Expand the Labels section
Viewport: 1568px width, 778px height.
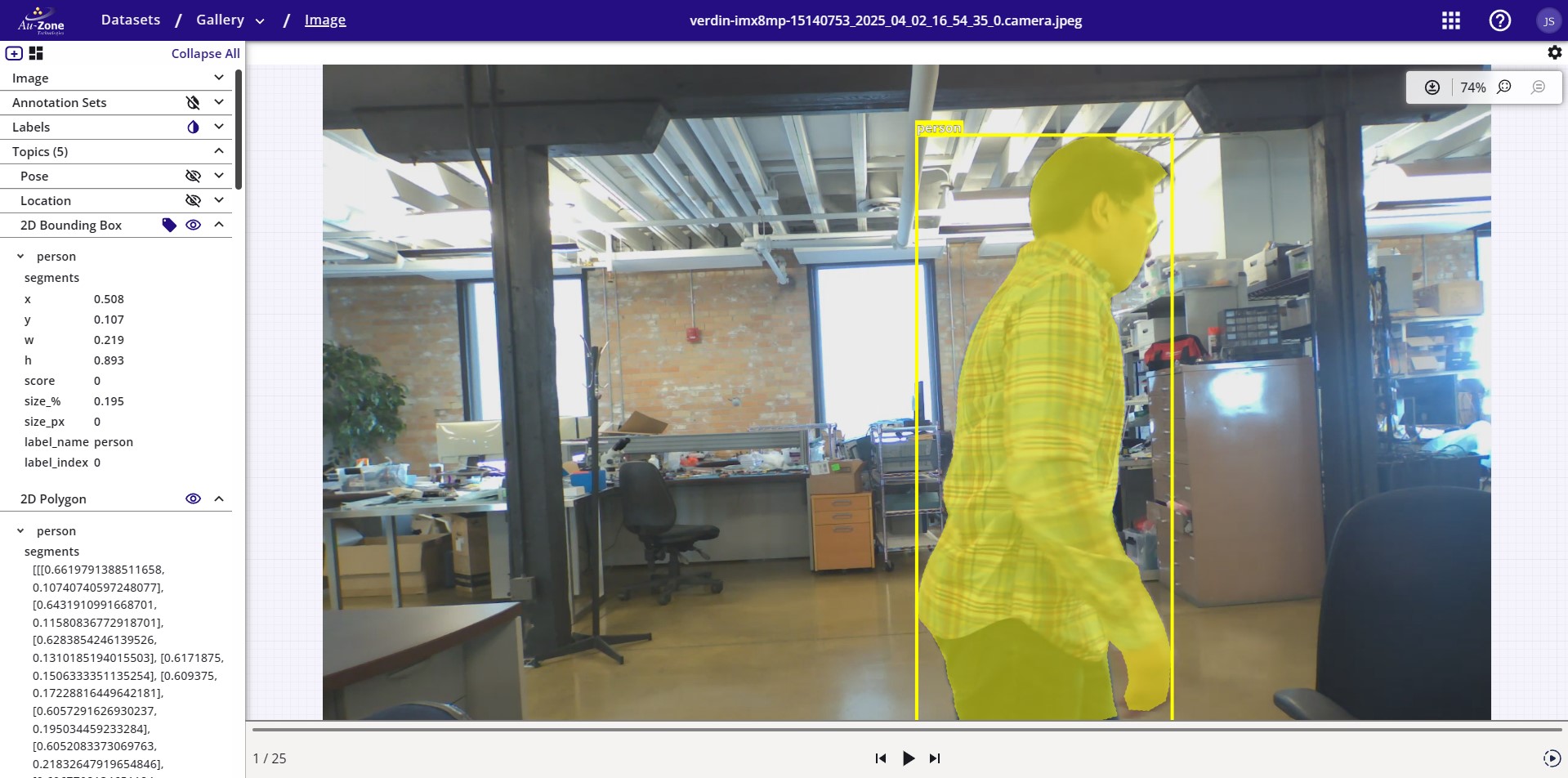pyautogui.click(x=219, y=127)
